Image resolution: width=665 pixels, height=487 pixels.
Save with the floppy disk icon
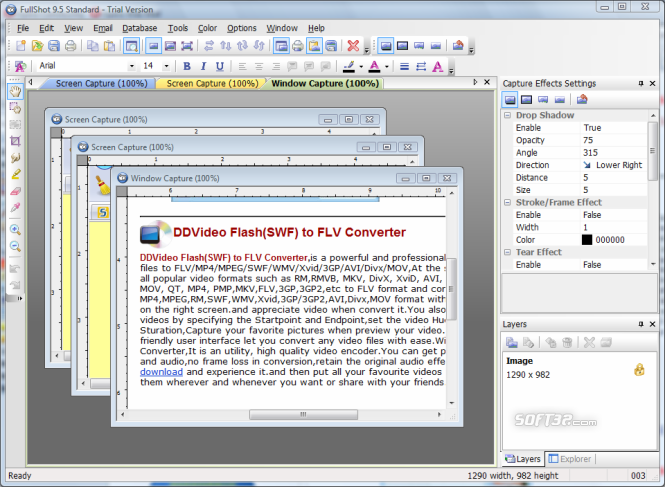pyautogui.click(x=54, y=45)
